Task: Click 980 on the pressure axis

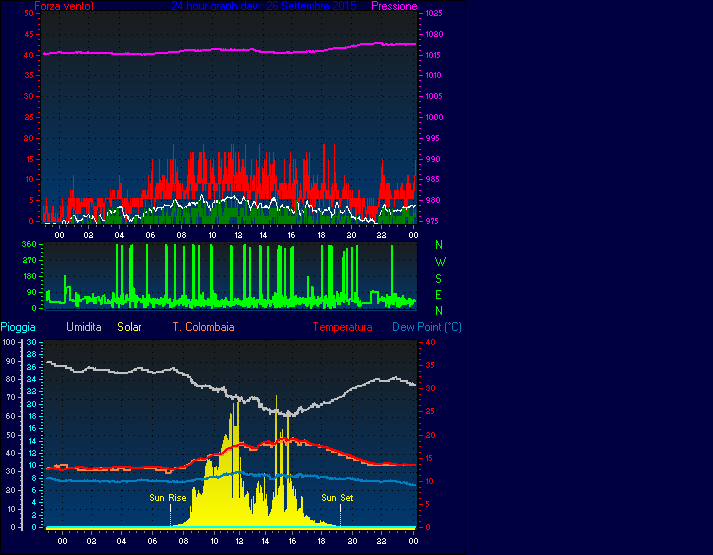Action: coord(433,200)
